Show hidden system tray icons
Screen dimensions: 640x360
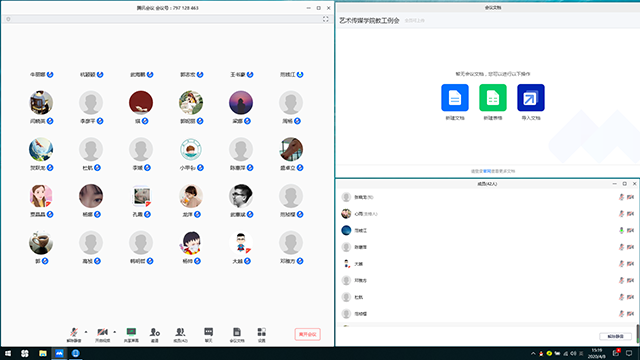tap(533, 353)
